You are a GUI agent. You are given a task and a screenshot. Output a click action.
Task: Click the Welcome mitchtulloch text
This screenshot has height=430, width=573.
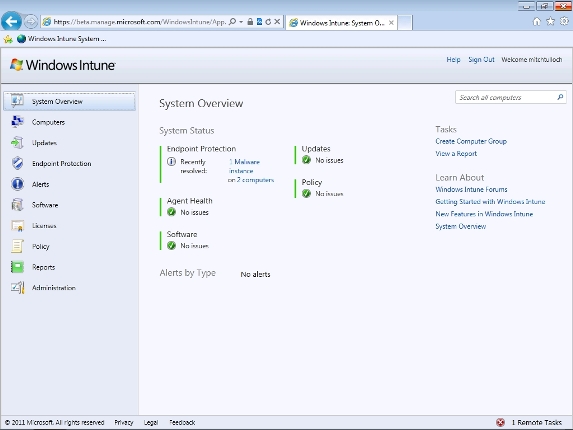coord(532,60)
